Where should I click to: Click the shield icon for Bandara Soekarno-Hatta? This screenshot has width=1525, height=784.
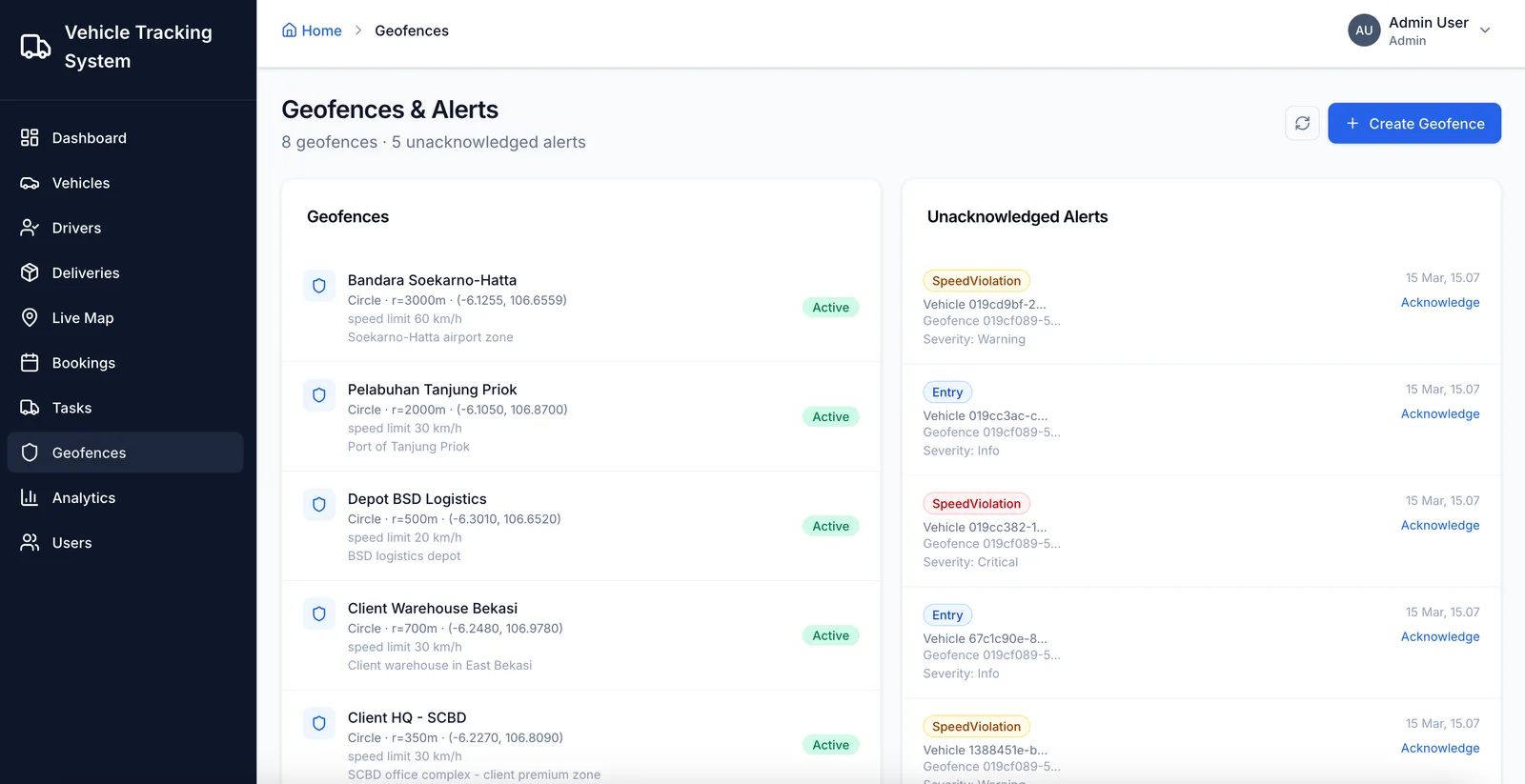click(x=319, y=286)
